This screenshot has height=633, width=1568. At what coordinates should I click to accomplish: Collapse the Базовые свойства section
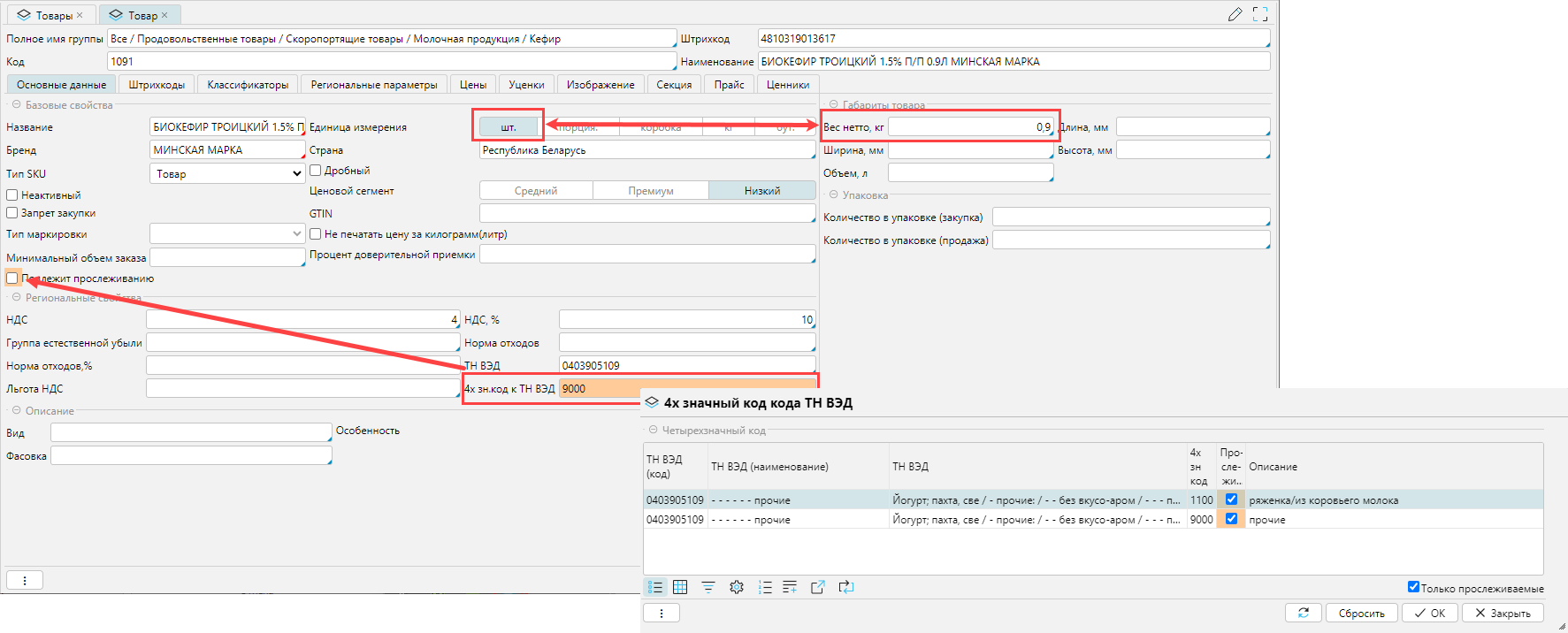(16, 105)
